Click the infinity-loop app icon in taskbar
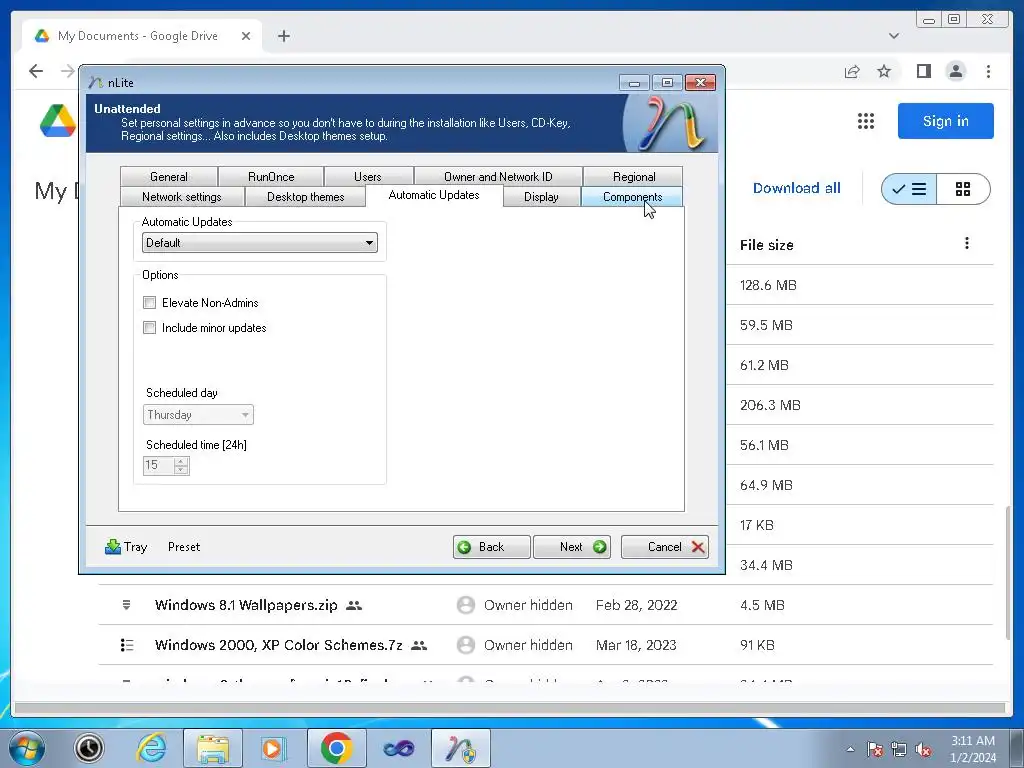 [398, 748]
